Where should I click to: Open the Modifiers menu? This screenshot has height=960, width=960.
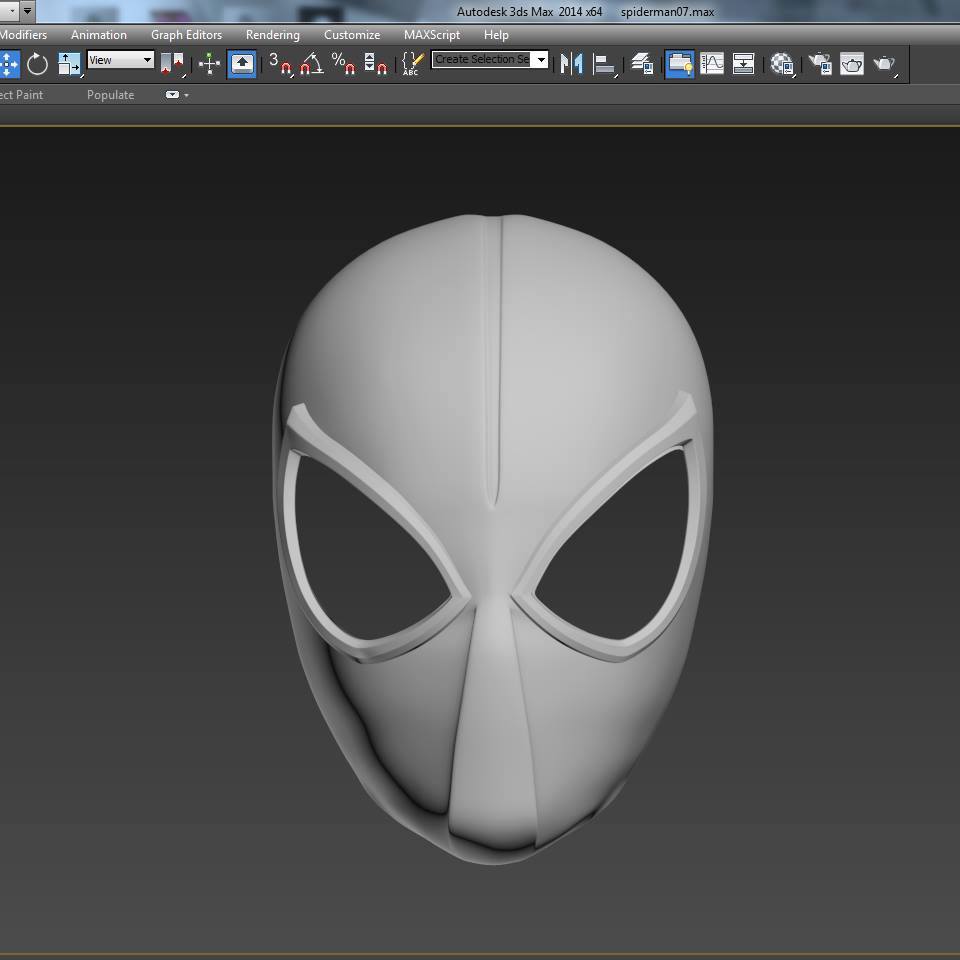(23, 35)
